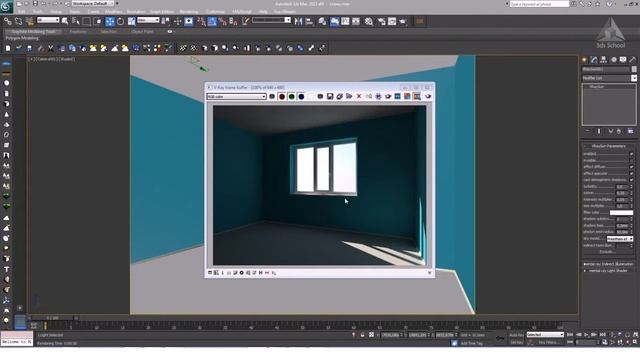
Task: Collapse the VRaySun Parameters rollout
Action: (x=608, y=146)
